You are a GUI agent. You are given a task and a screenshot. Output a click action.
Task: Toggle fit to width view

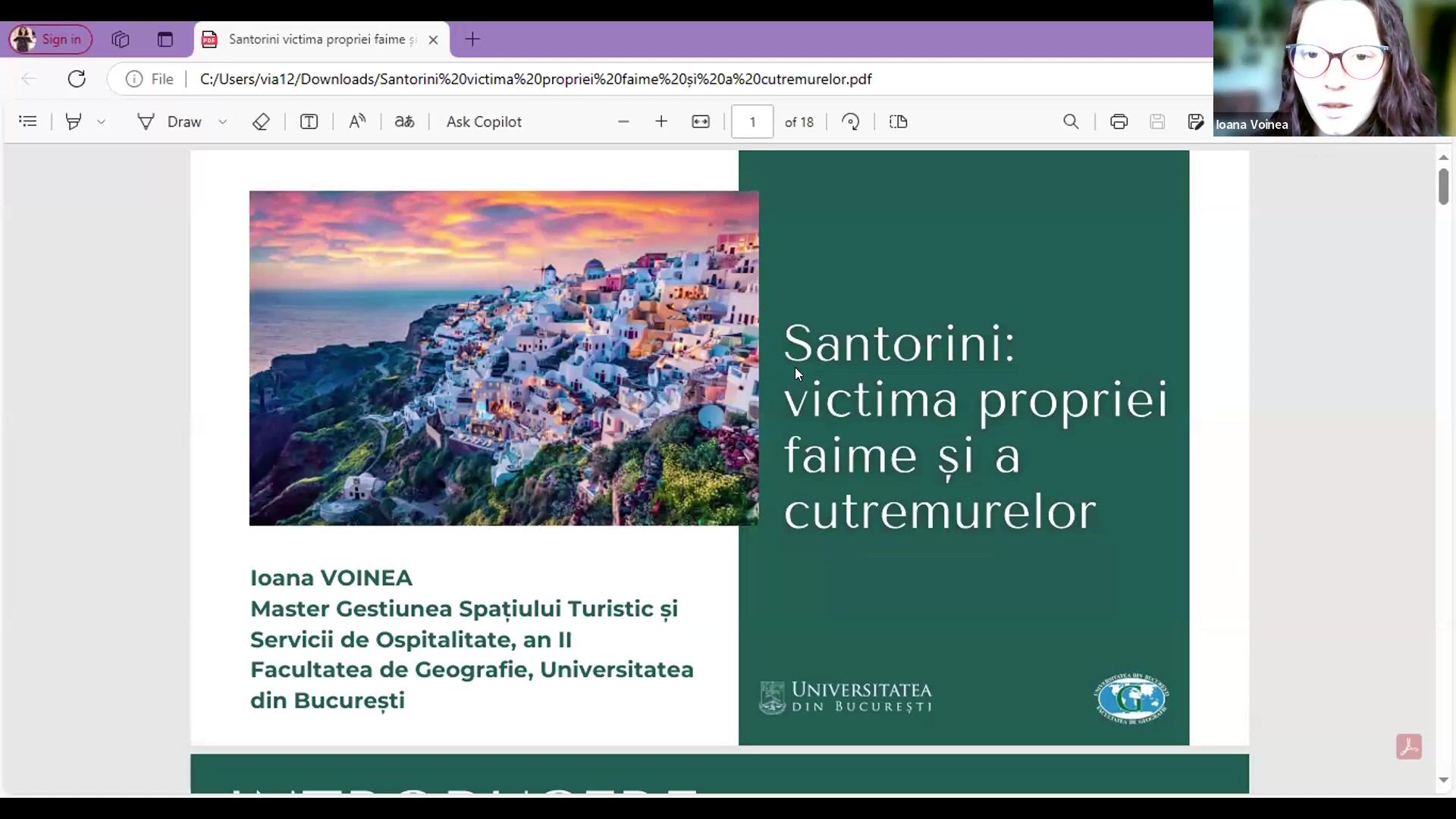click(701, 121)
